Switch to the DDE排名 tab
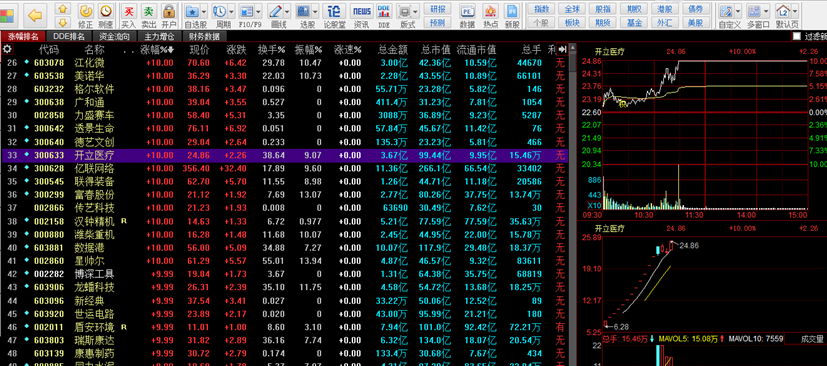This screenshot has height=366, width=827. (x=69, y=36)
